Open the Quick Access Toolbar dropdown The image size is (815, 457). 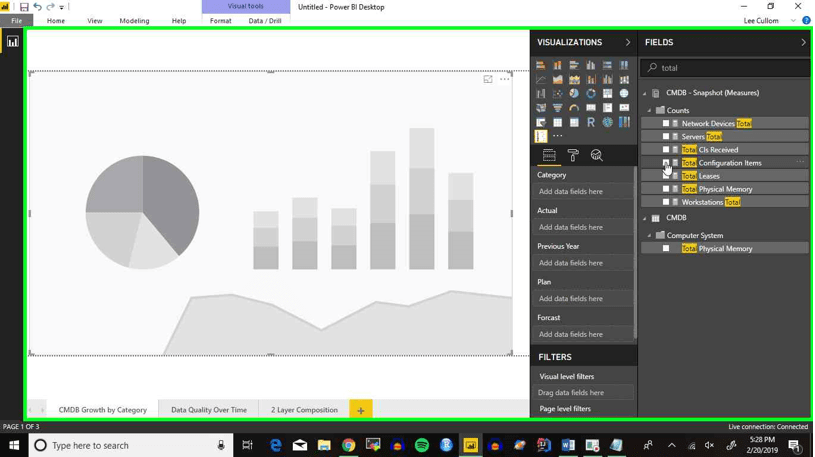61,7
